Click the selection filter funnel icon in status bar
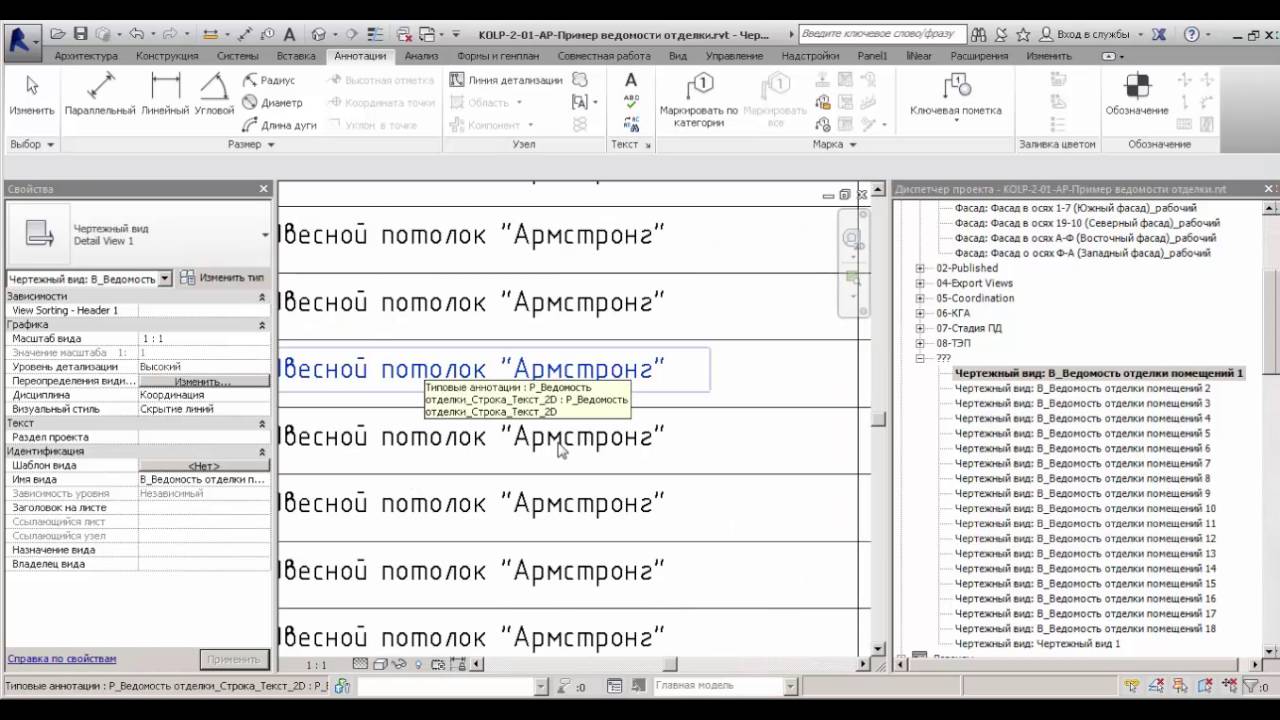This screenshot has height=720, width=1280. point(1251,686)
